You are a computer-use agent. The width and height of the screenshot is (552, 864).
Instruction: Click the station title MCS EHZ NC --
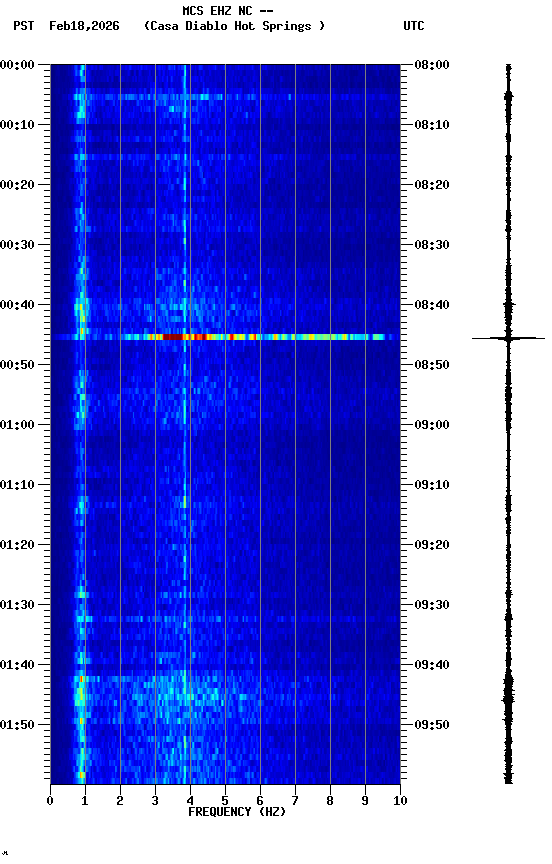click(228, 10)
